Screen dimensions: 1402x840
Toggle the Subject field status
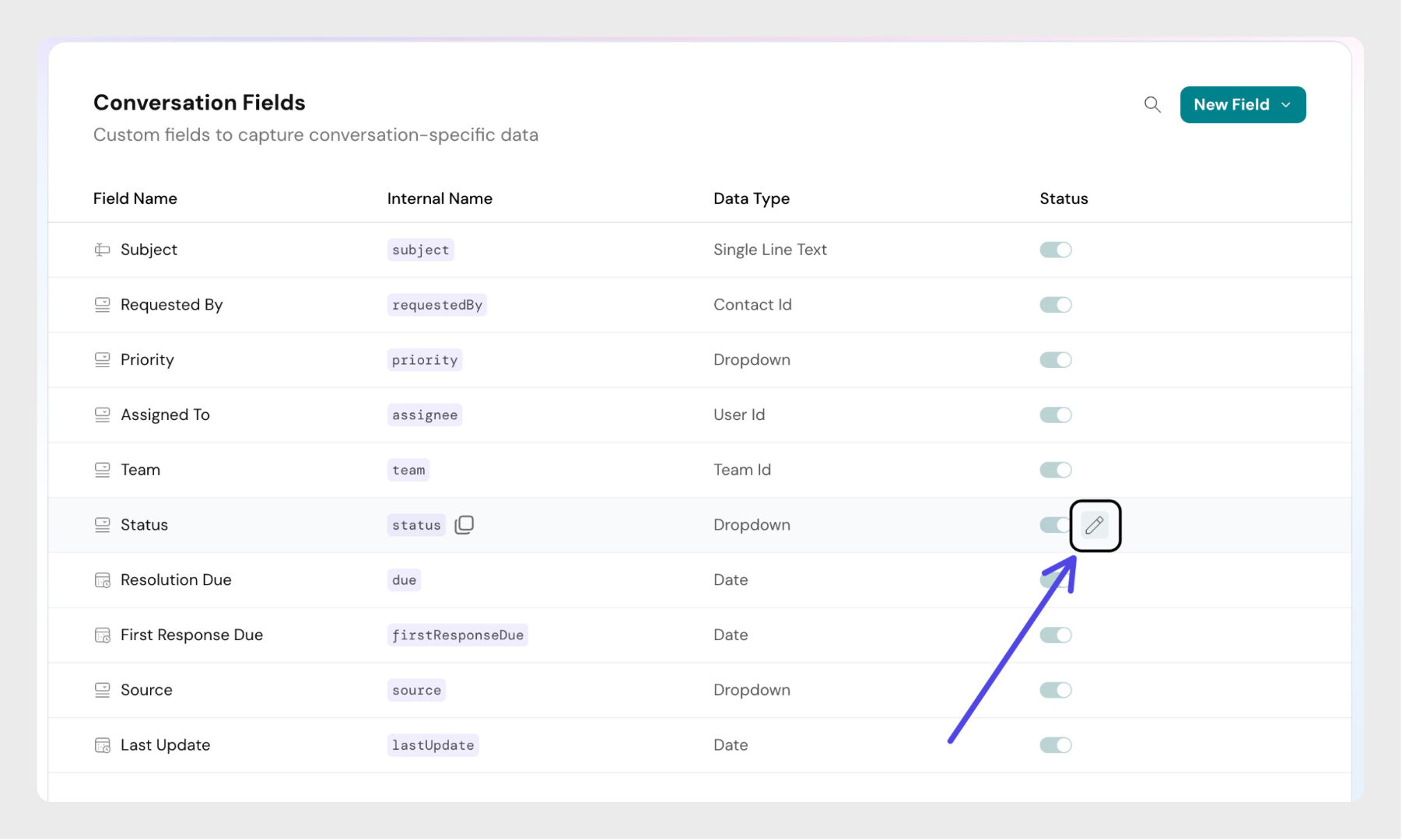[1055, 250]
